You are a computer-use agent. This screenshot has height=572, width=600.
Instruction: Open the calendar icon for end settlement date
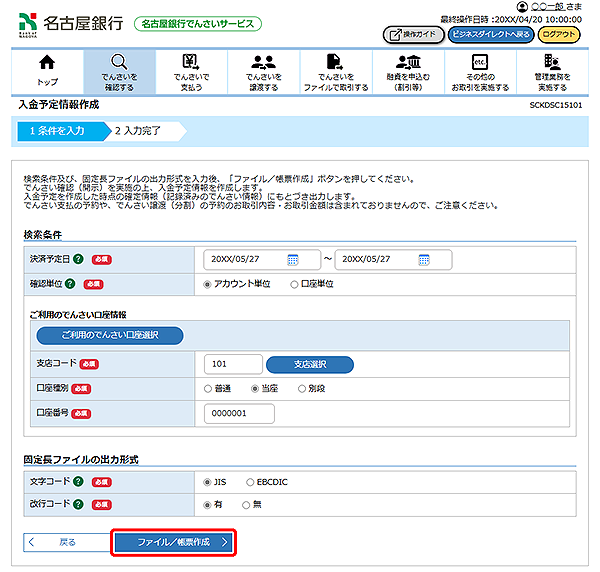coord(424,259)
